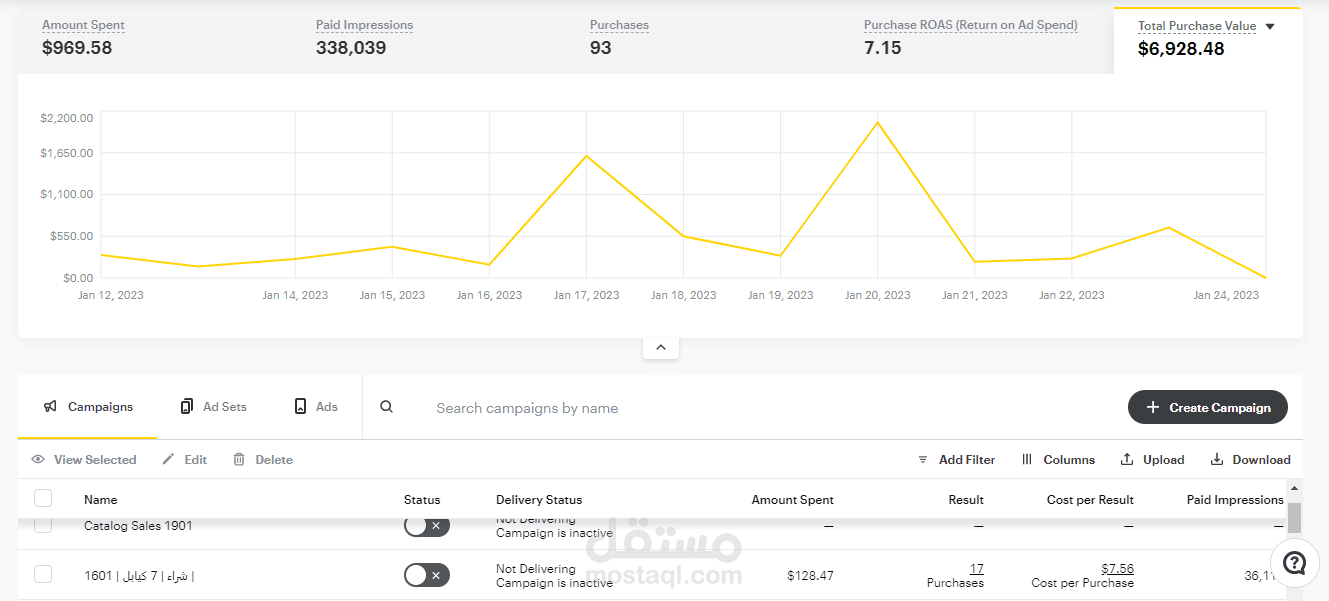Toggle status switch for Catalog Sales 1901
The width and height of the screenshot is (1329, 601).
427,525
